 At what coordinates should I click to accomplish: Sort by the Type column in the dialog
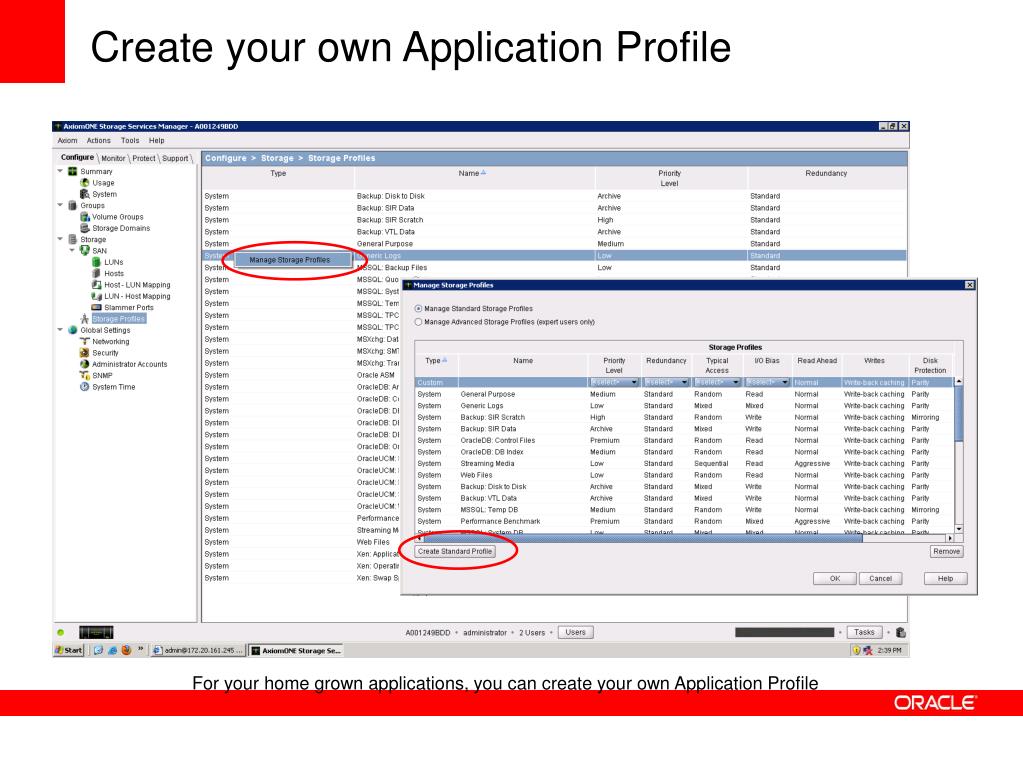[x=436, y=365]
